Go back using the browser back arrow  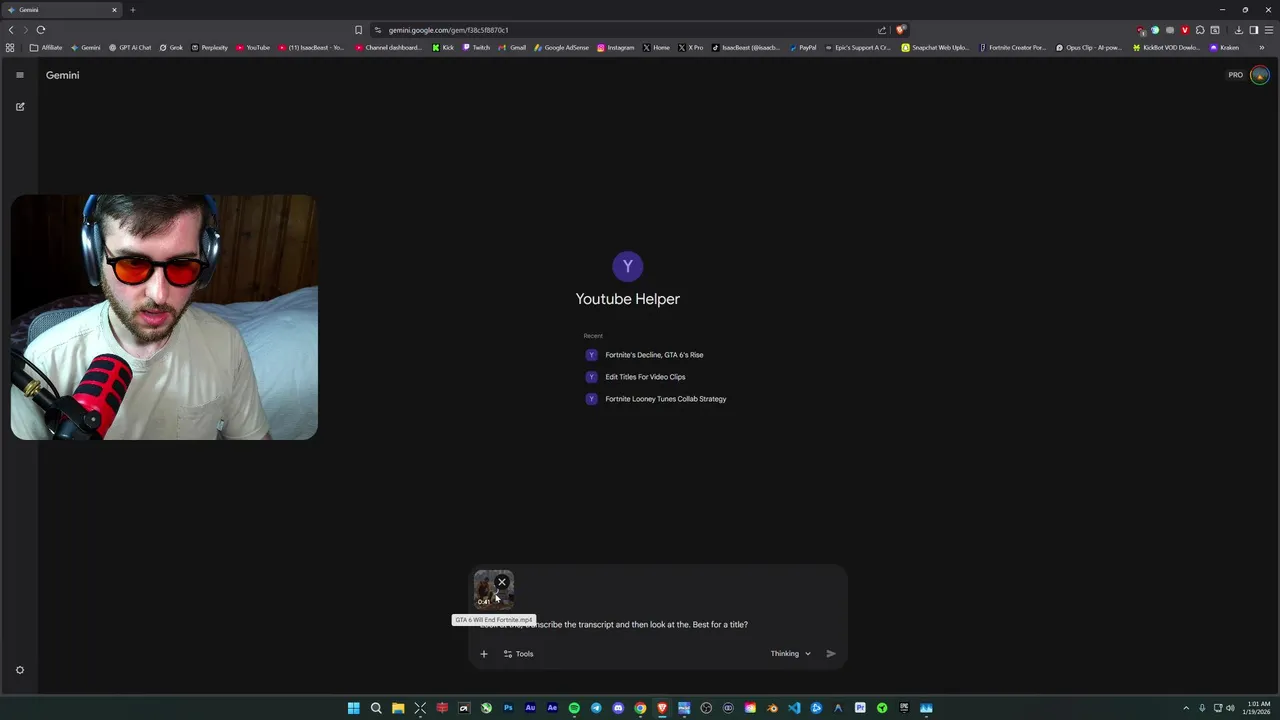tap(11, 30)
